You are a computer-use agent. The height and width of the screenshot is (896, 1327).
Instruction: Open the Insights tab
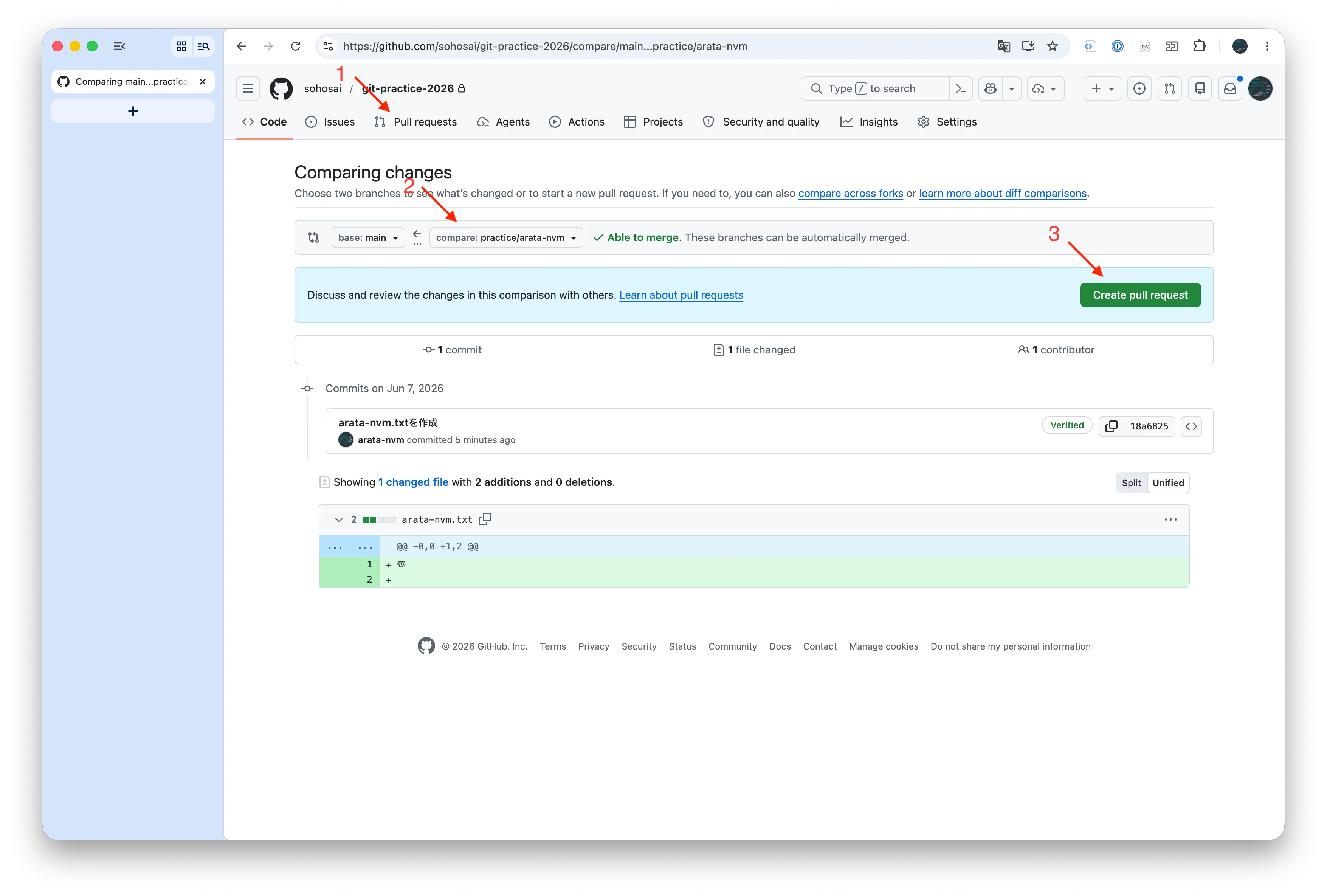pos(869,122)
